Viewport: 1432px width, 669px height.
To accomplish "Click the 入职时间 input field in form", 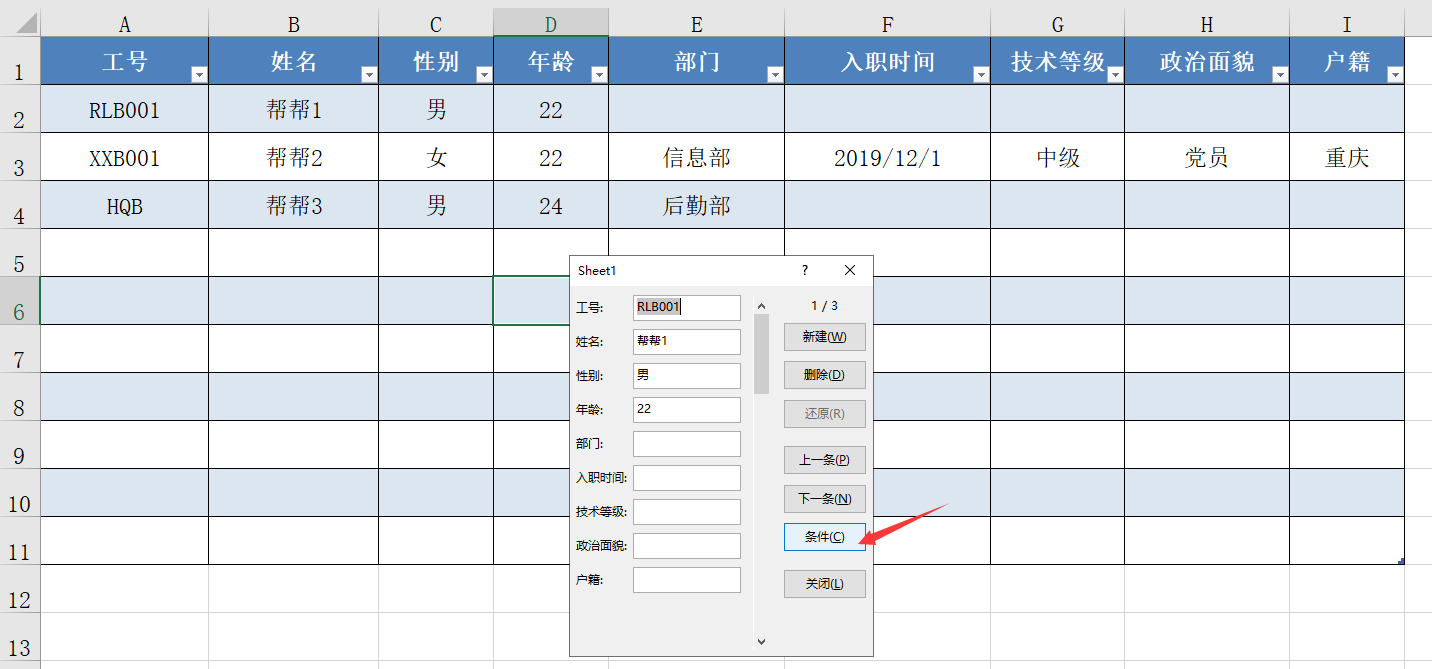I will tap(687, 478).
